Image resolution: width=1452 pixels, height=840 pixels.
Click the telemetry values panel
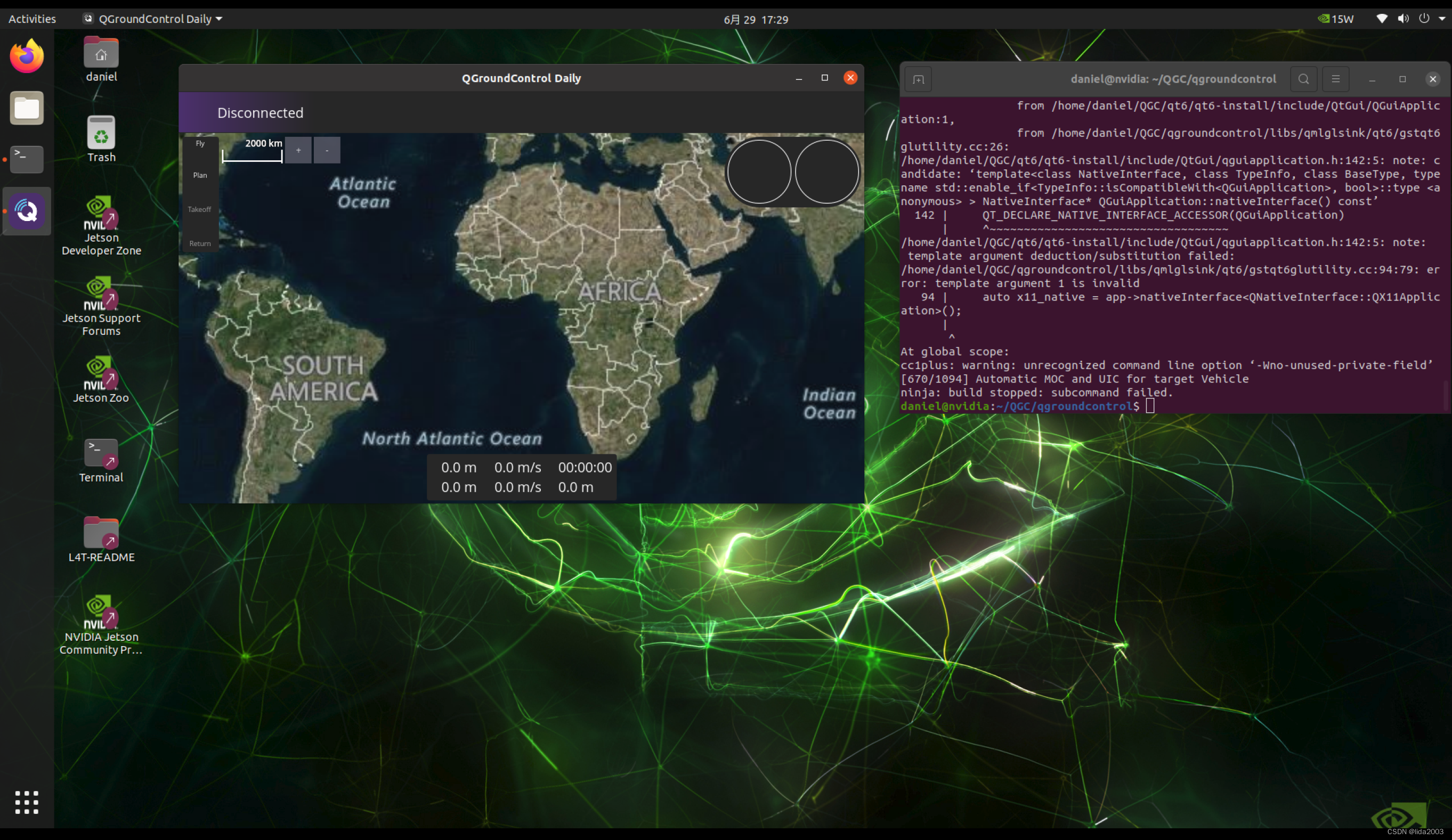(522, 477)
